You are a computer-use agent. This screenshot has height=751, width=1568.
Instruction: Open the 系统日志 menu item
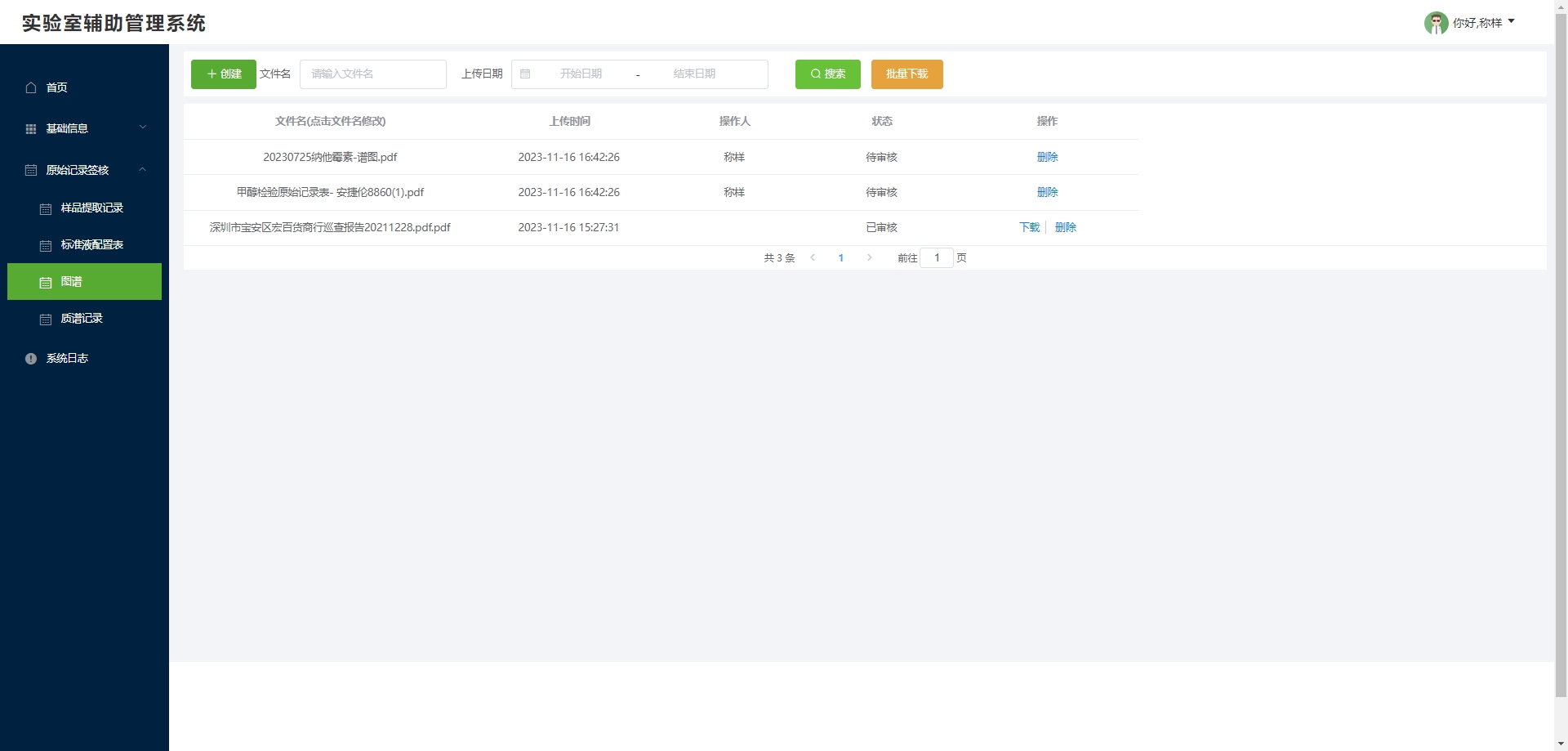pos(67,359)
